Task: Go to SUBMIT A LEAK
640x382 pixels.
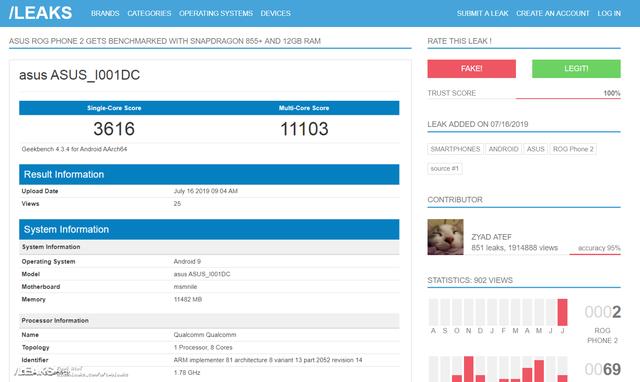Action: pos(482,13)
